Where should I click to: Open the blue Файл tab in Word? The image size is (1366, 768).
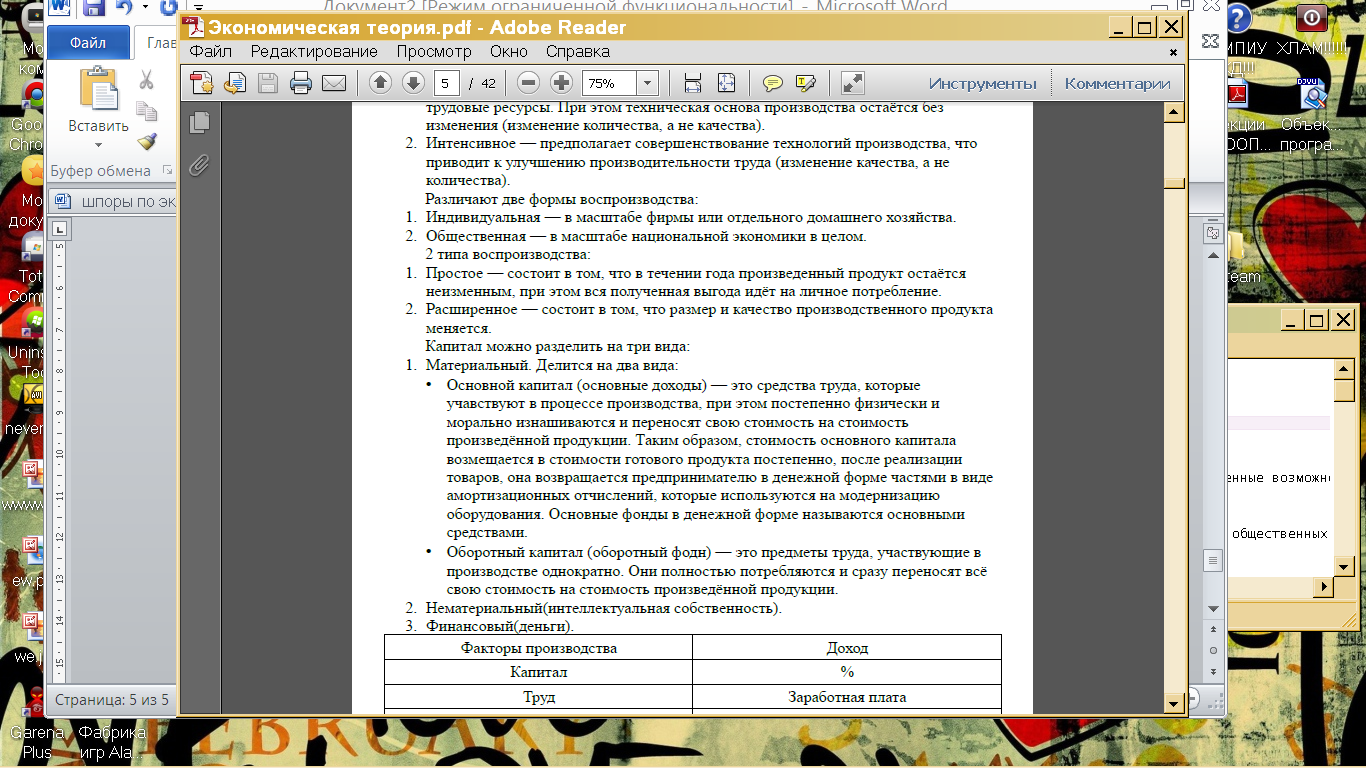(89, 43)
